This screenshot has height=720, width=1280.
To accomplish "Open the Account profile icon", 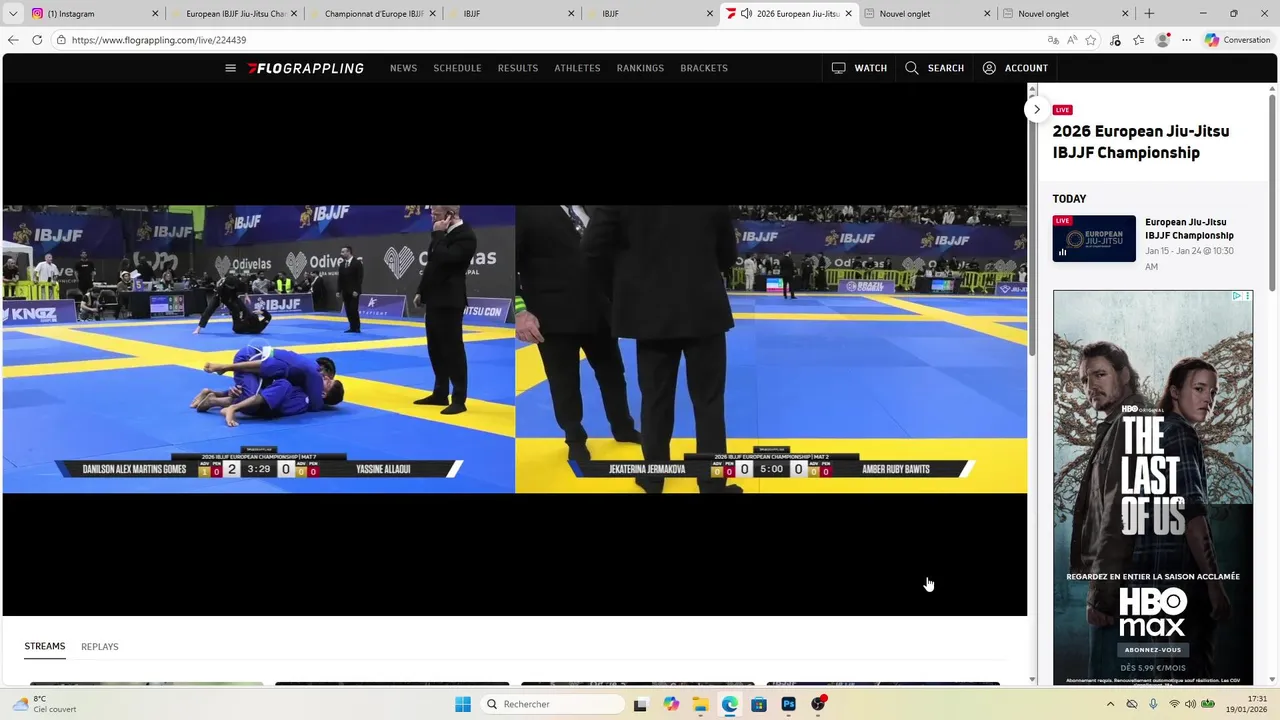I will (x=989, y=68).
